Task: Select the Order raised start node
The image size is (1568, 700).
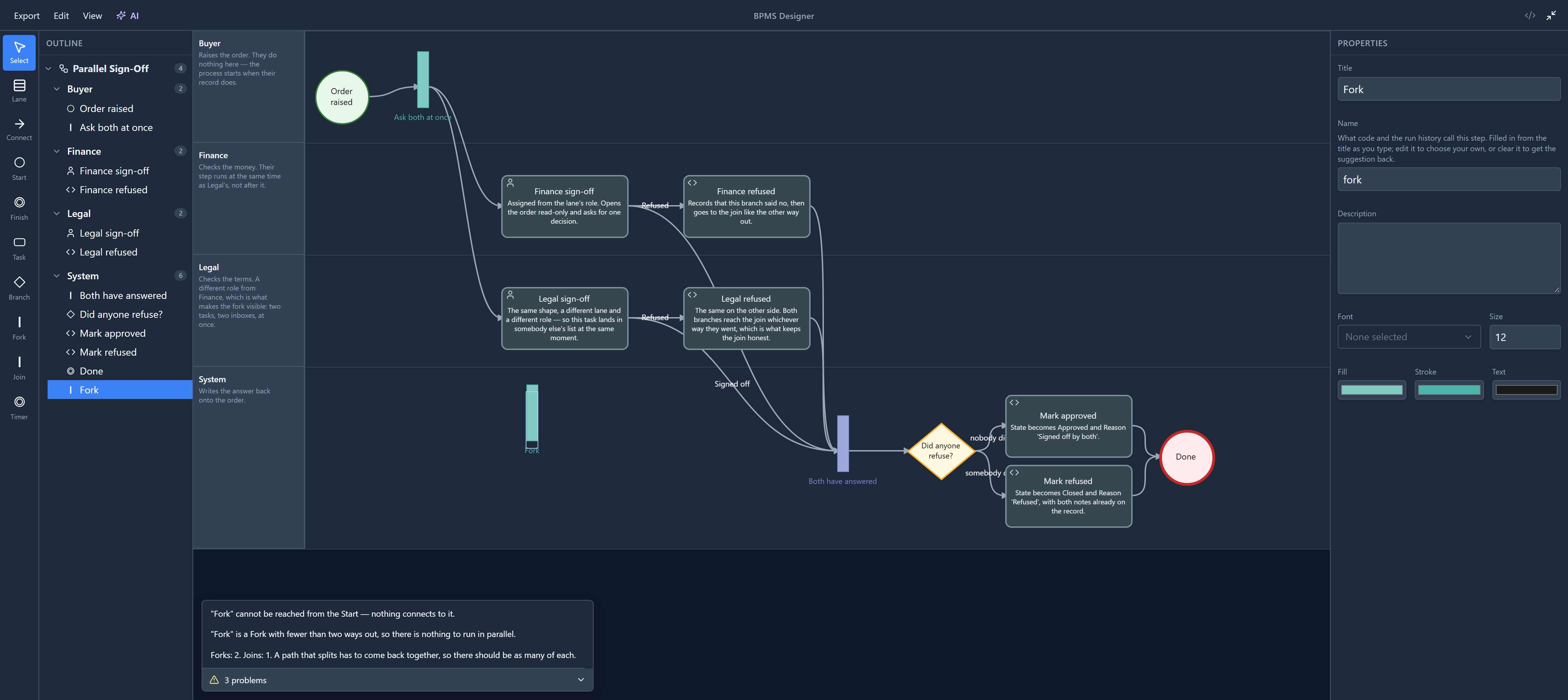Action: [x=342, y=97]
